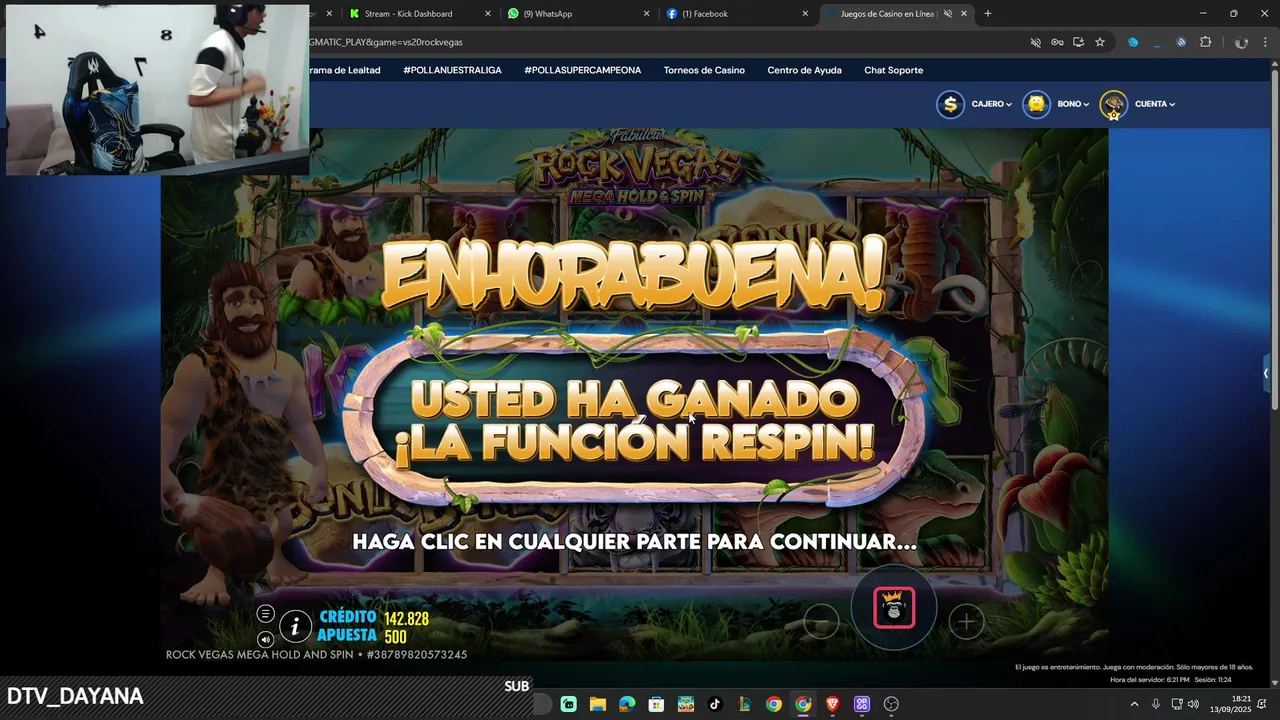Click the gorilla crown spin button

pyautogui.click(x=894, y=608)
